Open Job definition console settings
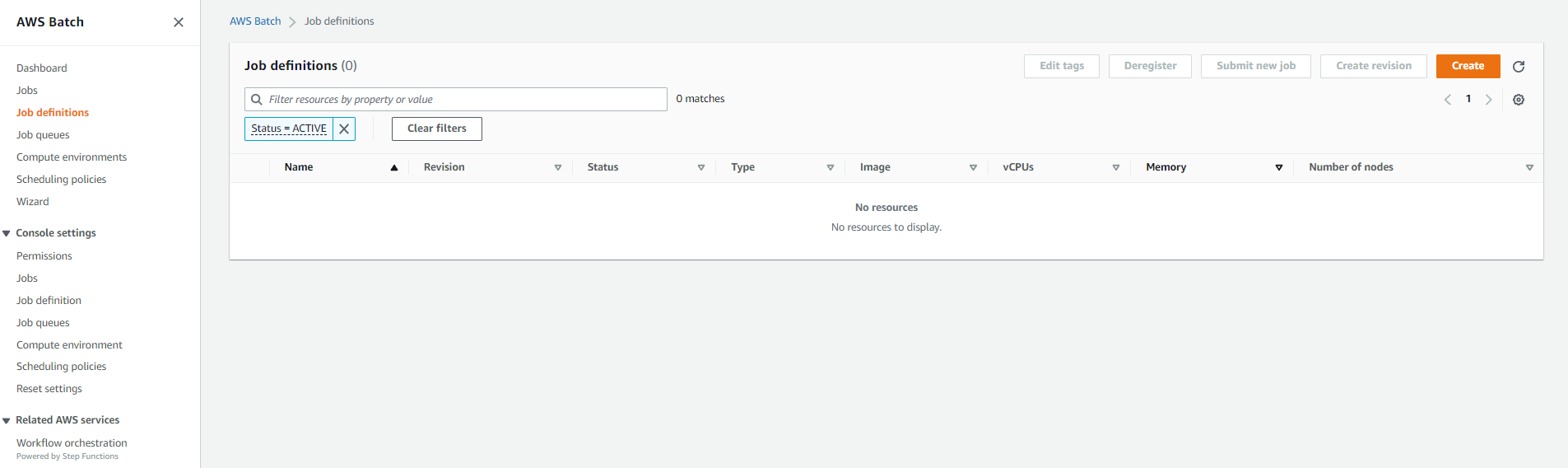The height and width of the screenshot is (468, 1568). pyautogui.click(x=49, y=301)
